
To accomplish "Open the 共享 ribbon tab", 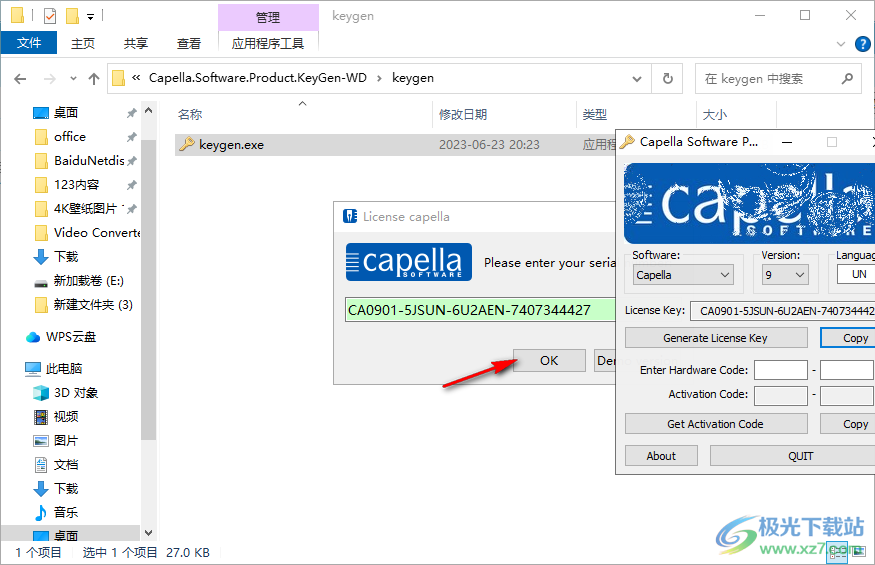I will [x=136, y=44].
